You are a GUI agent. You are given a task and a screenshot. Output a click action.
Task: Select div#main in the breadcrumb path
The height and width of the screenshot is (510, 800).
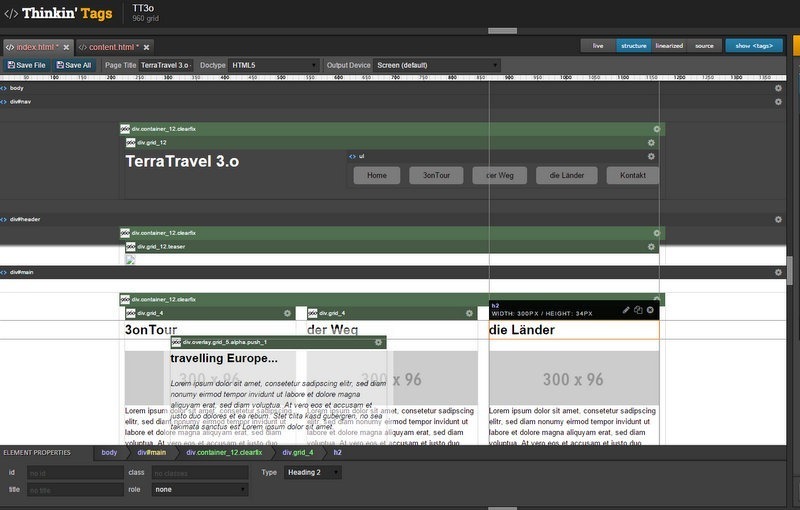pos(152,452)
